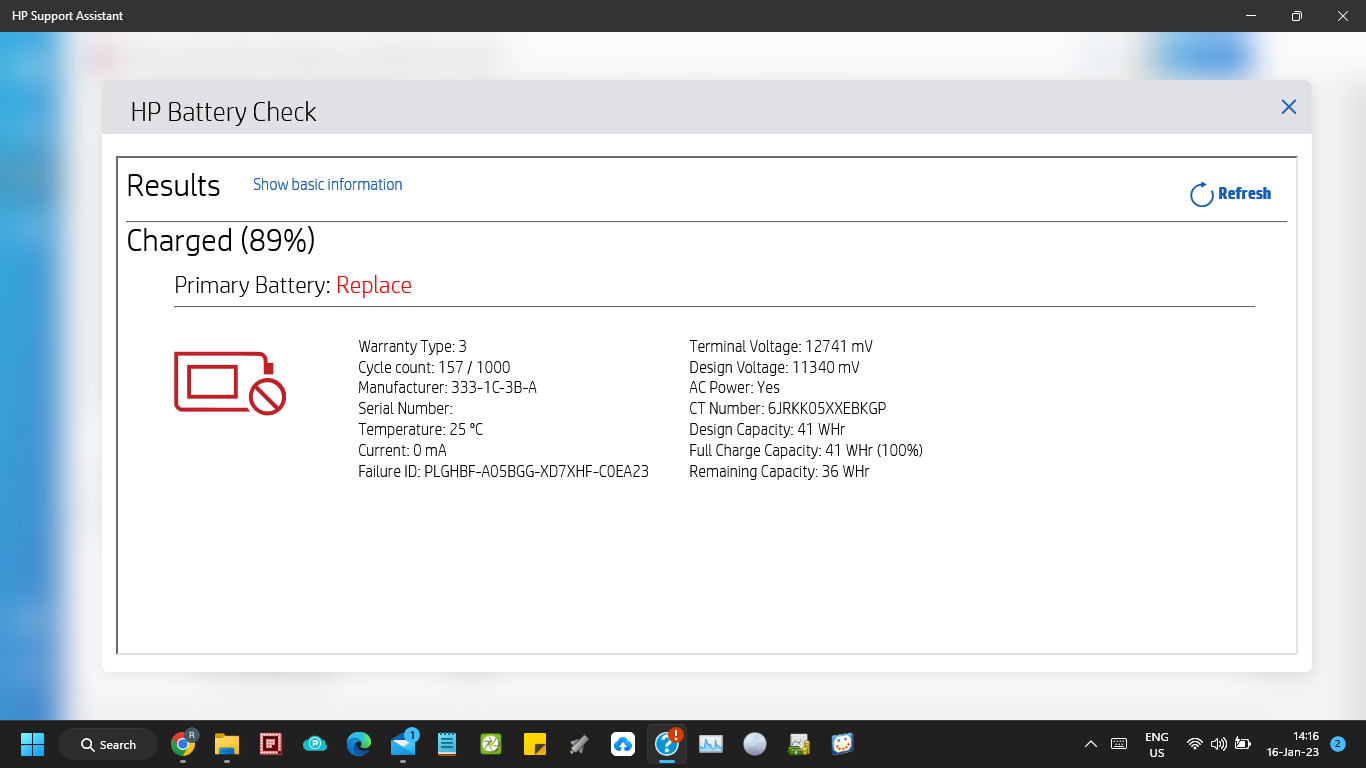
Task: Open the ENG US language selector
Action: pyautogui.click(x=1156, y=744)
